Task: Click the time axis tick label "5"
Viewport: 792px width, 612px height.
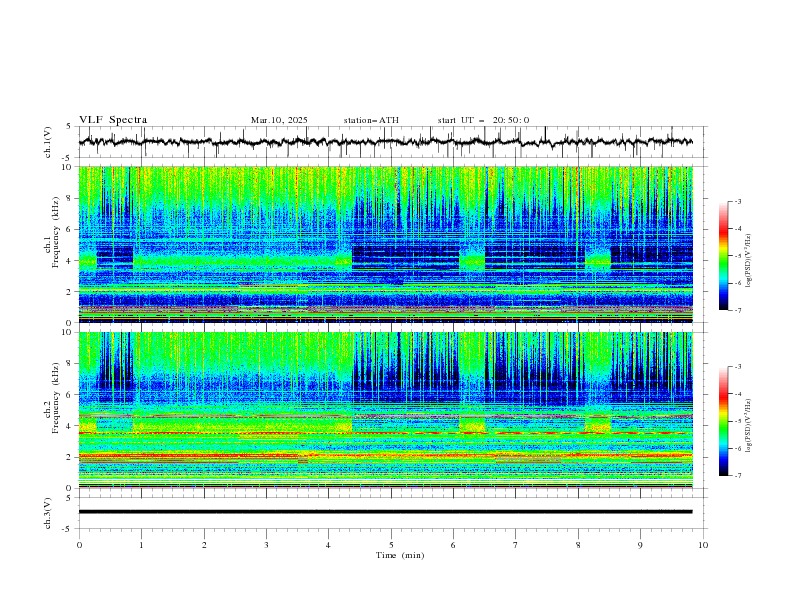Action: coord(391,545)
